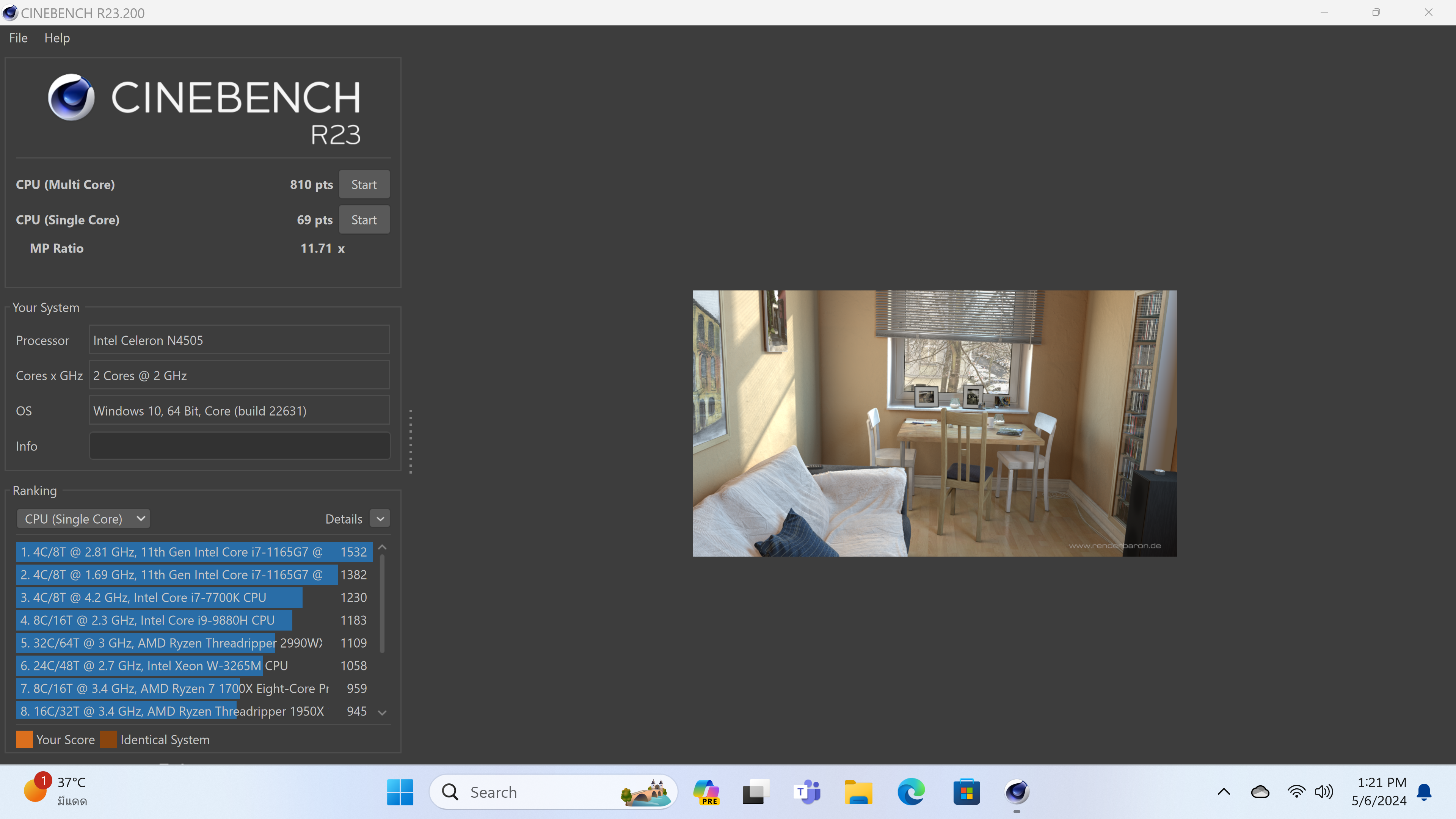Screen dimensions: 1456x819
Task: Click the orange Your Score swatch
Action: pyautogui.click(x=24, y=739)
